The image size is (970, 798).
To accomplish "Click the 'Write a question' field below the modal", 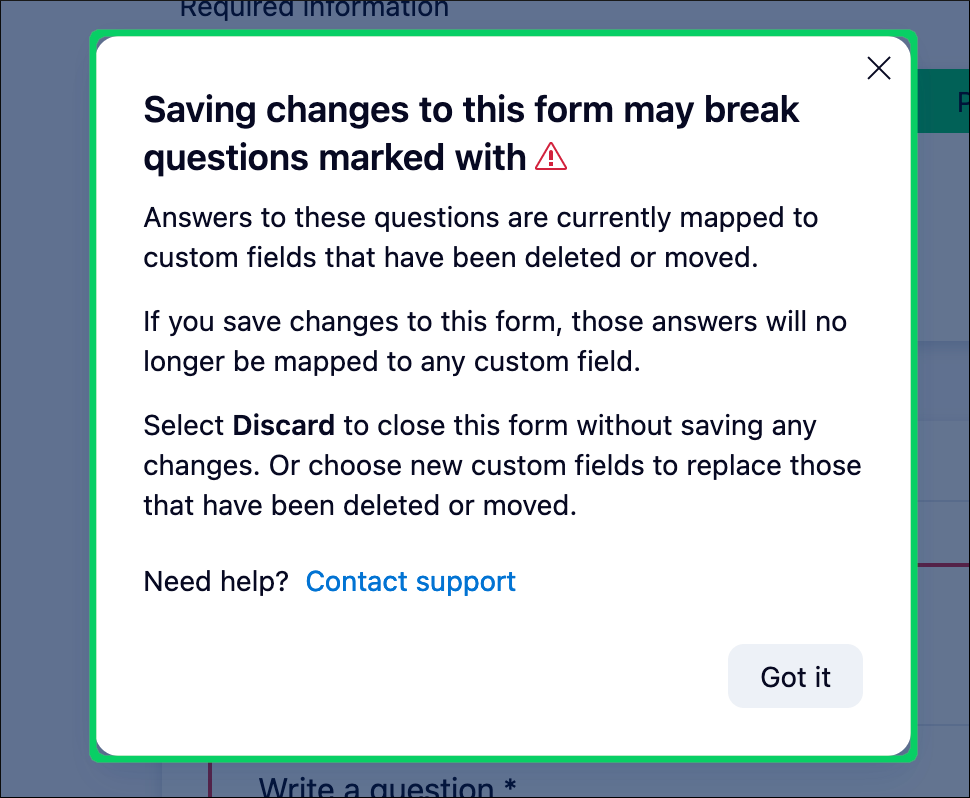I will tap(388, 786).
